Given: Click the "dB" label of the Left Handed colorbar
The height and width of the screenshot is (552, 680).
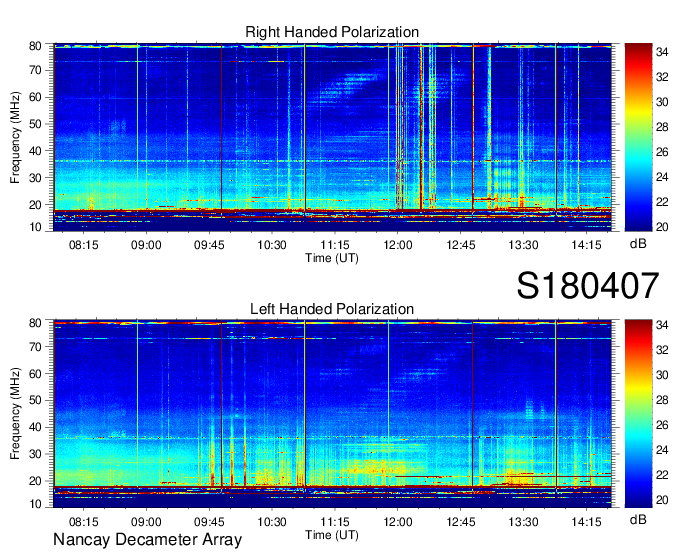Looking at the screenshot, I should pyautogui.click(x=638, y=519).
